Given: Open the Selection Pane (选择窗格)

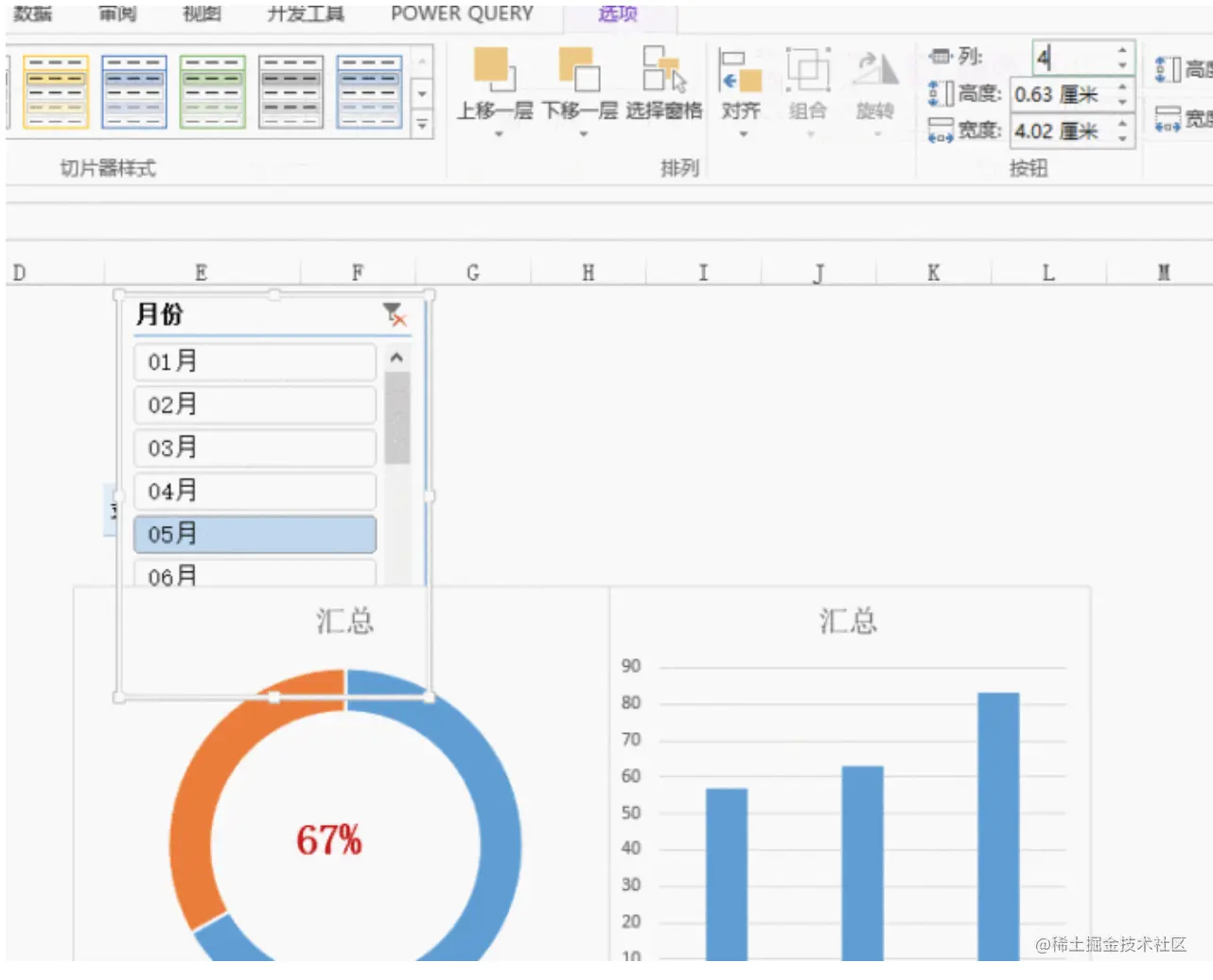Looking at the screenshot, I should coord(664,83).
